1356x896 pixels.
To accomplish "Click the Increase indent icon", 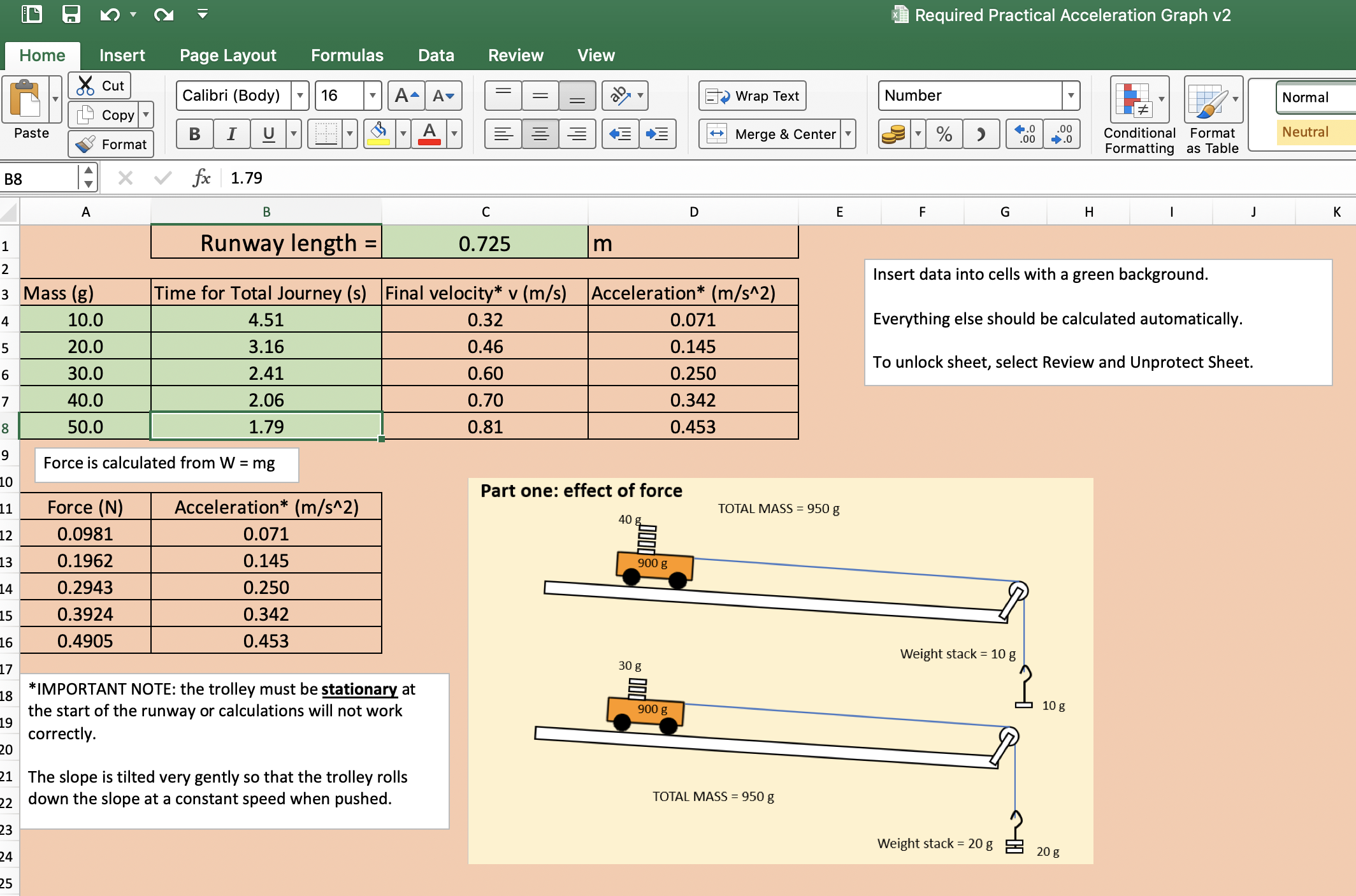I will (x=657, y=134).
